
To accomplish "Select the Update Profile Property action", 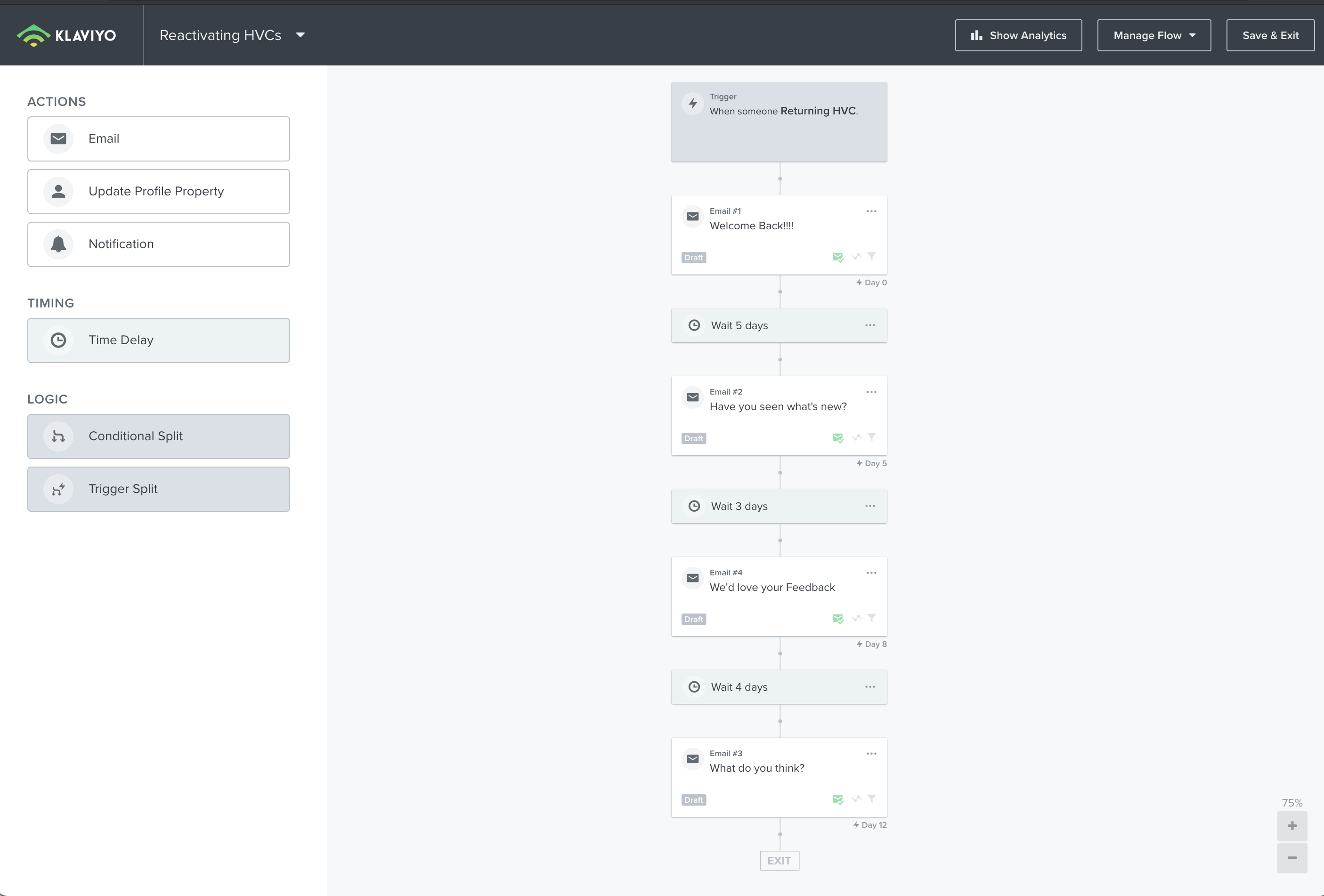I will (158, 191).
